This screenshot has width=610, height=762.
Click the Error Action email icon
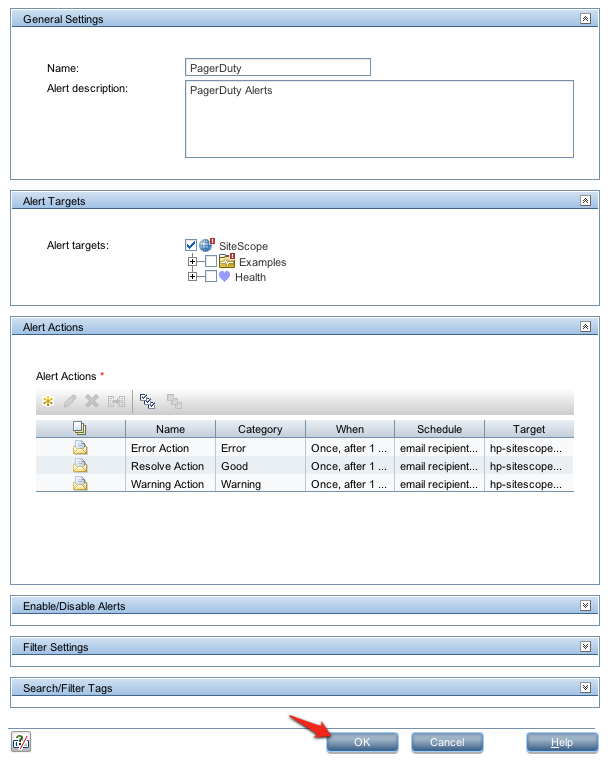(80, 448)
